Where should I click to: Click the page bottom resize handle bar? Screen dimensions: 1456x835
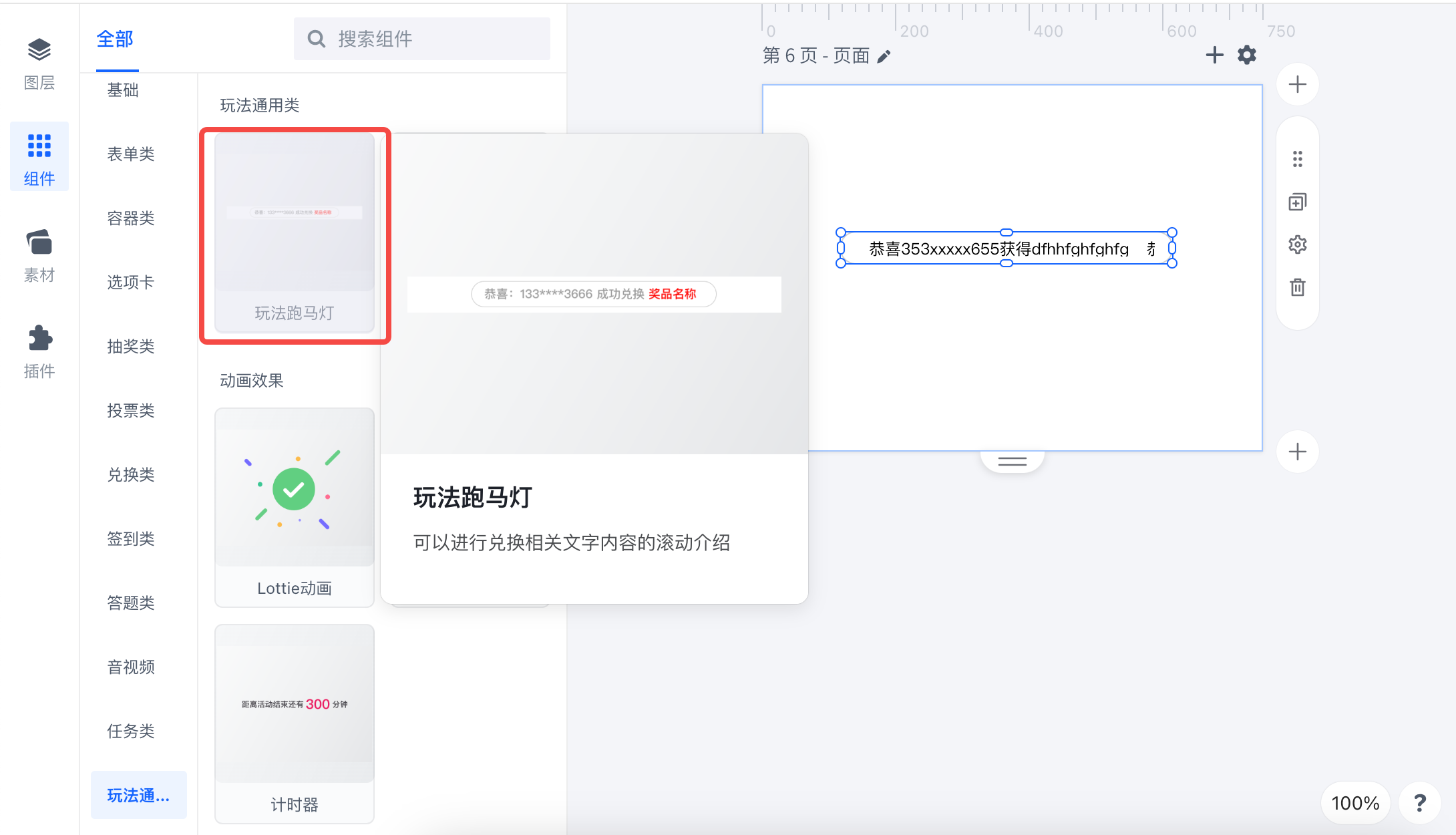coord(1013,461)
